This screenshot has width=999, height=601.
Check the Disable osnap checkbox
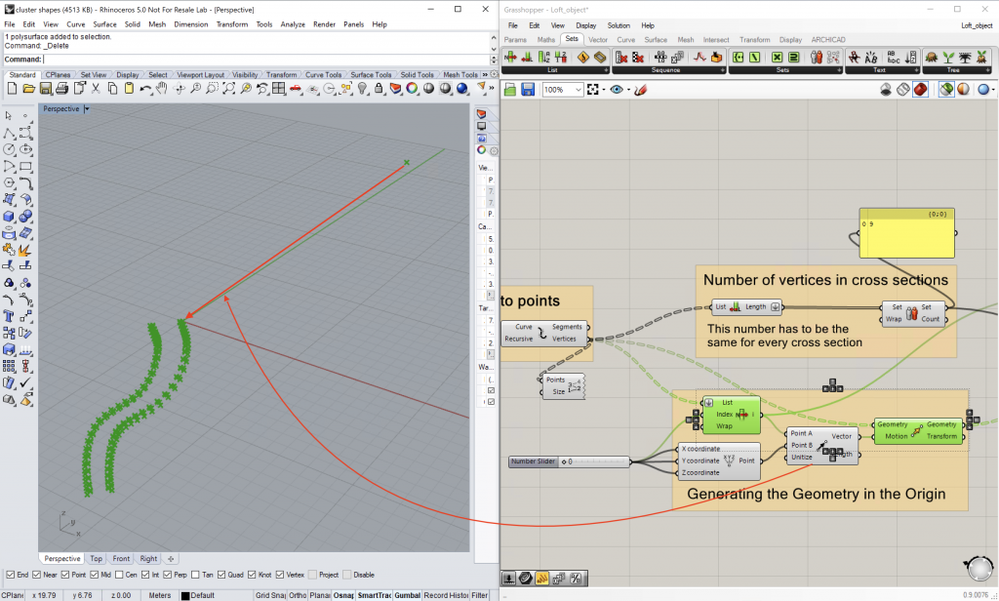click(346, 575)
